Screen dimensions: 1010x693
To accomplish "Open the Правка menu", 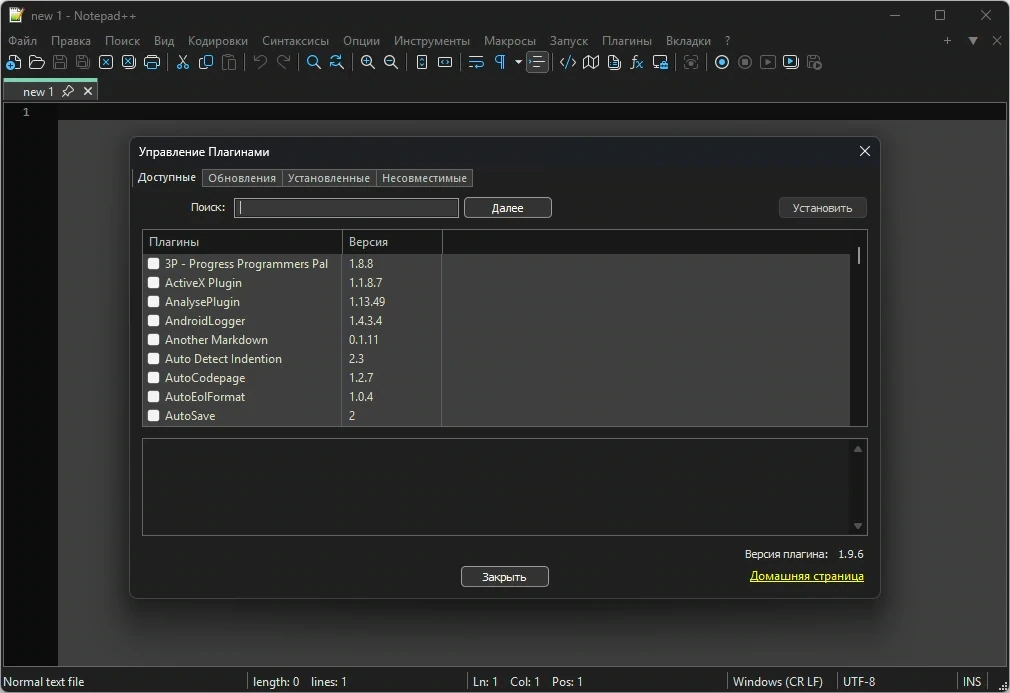I will [x=71, y=41].
